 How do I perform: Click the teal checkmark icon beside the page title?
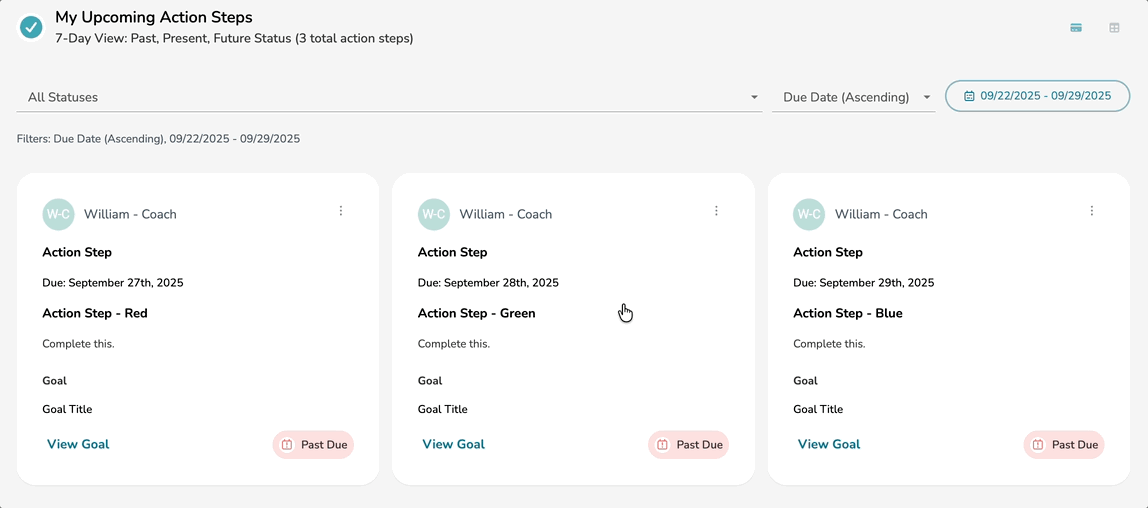31,27
